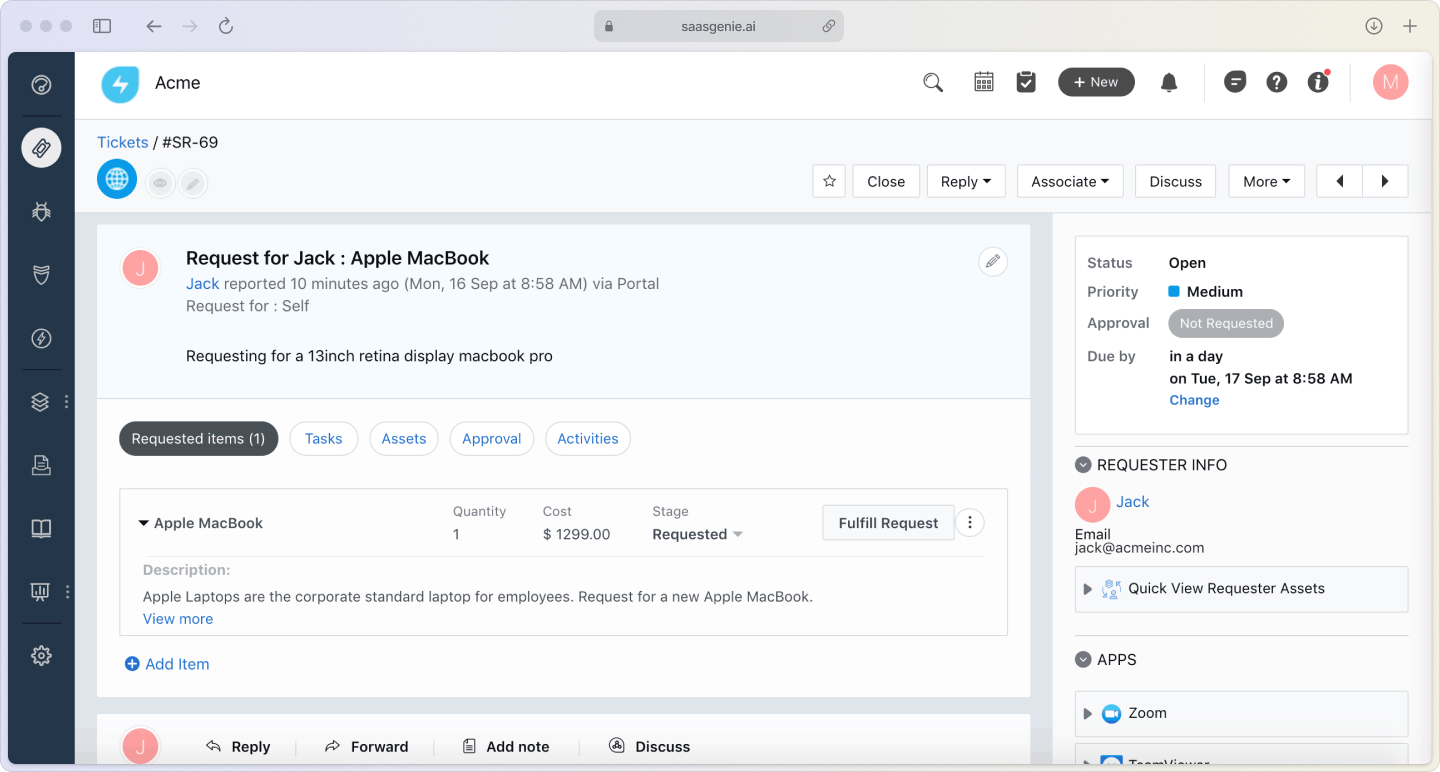
Task: Open the Changes shield icon in sidebar
Action: (x=41, y=275)
